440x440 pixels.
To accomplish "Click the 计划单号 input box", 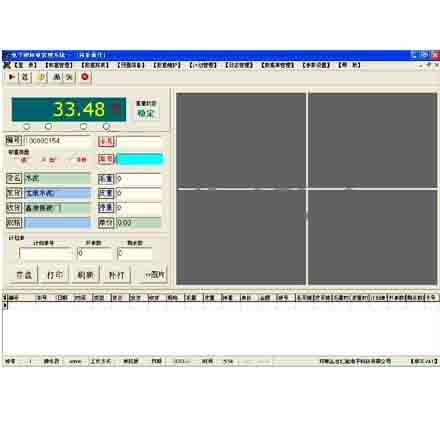I will 46,254.
